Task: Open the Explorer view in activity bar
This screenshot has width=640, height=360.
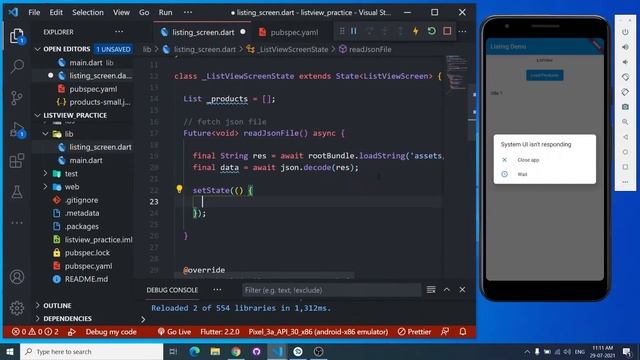Action: [x=17, y=36]
